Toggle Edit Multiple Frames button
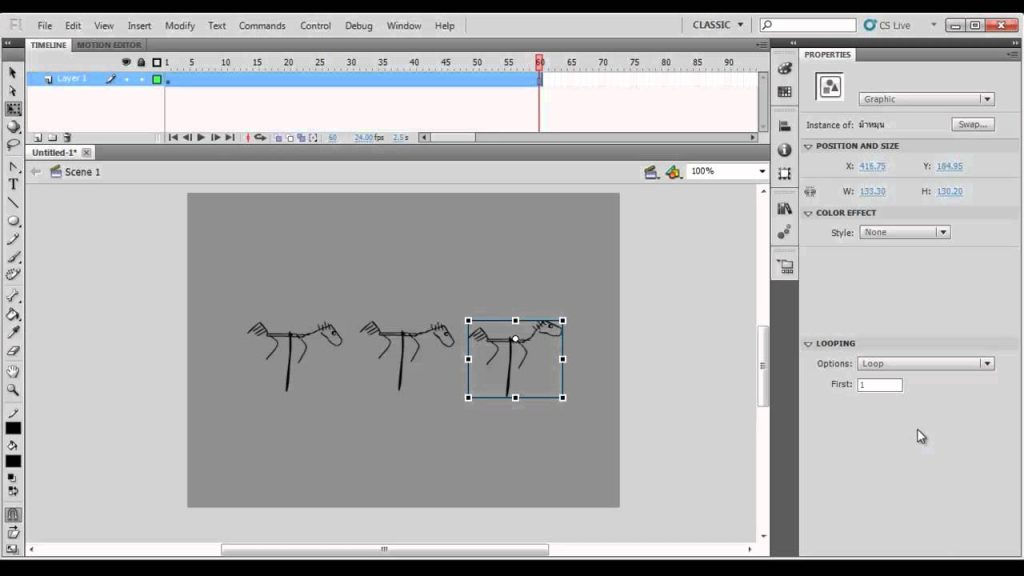 tap(301, 138)
